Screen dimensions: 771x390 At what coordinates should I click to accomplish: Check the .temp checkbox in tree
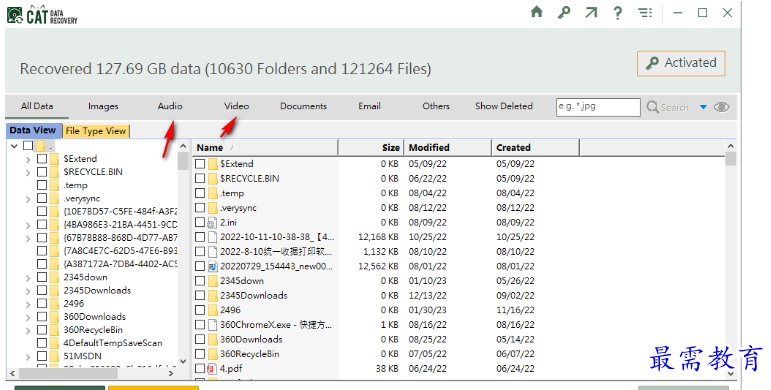pyautogui.click(x=42, y=185)
